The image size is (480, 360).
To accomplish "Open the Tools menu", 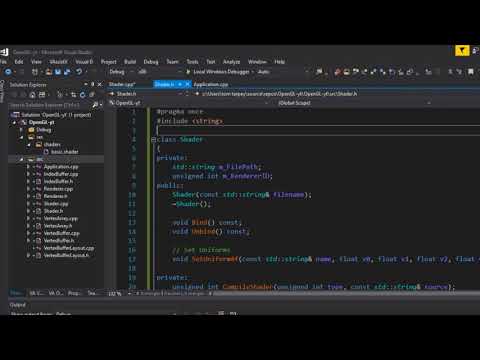I will [192, 62].
